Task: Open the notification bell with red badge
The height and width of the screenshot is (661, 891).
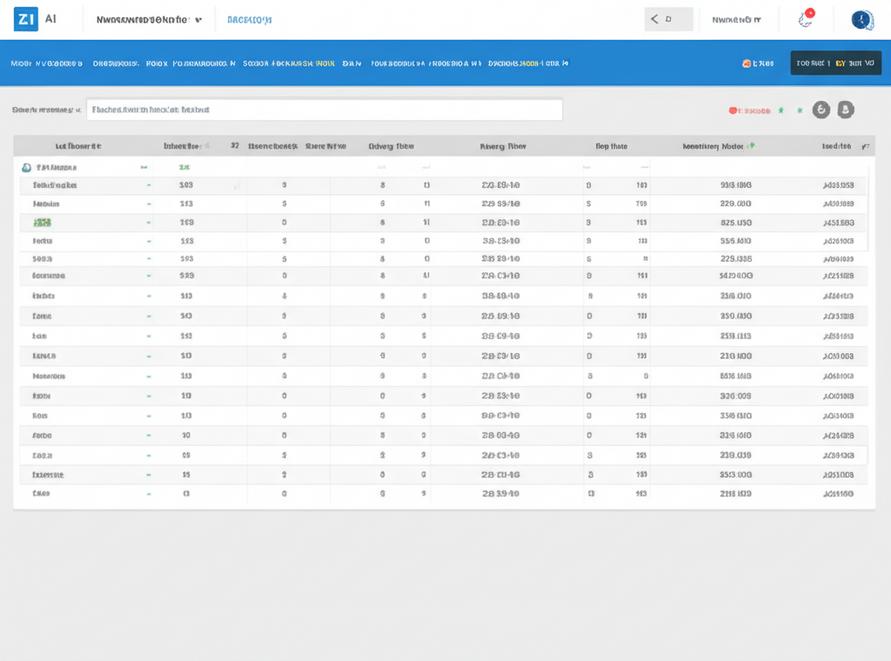Action: pos(806,19)
